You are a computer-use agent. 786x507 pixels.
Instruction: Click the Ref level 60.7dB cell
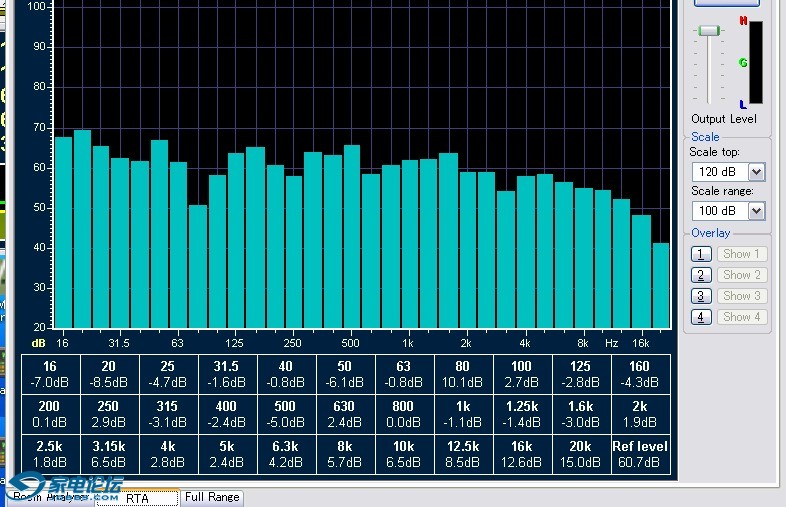tap(639, 454)
